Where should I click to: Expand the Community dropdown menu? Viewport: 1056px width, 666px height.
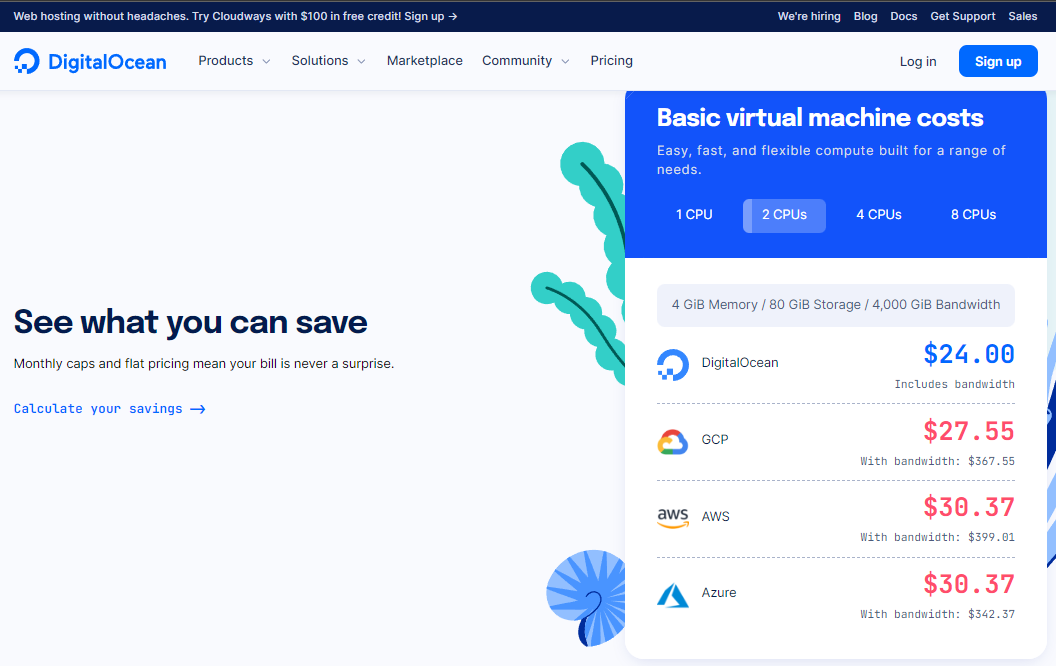tap(525, 61)
